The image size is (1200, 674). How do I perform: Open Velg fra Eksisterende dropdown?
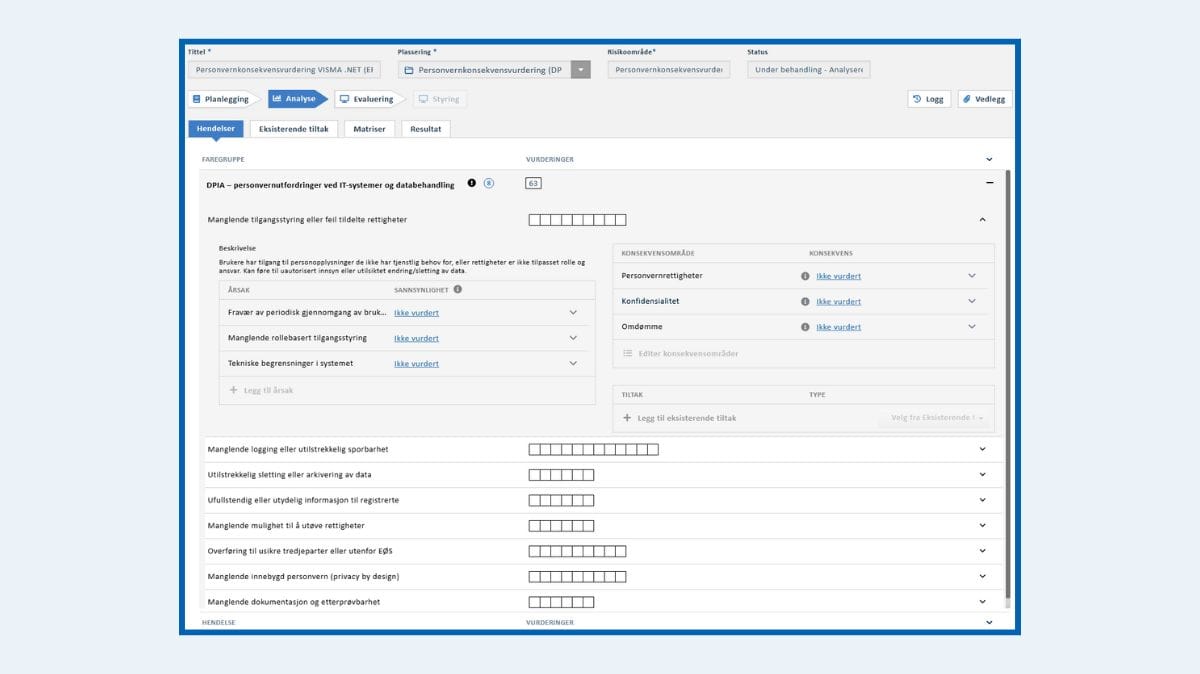pyautogui.click(x=935, y=418)
